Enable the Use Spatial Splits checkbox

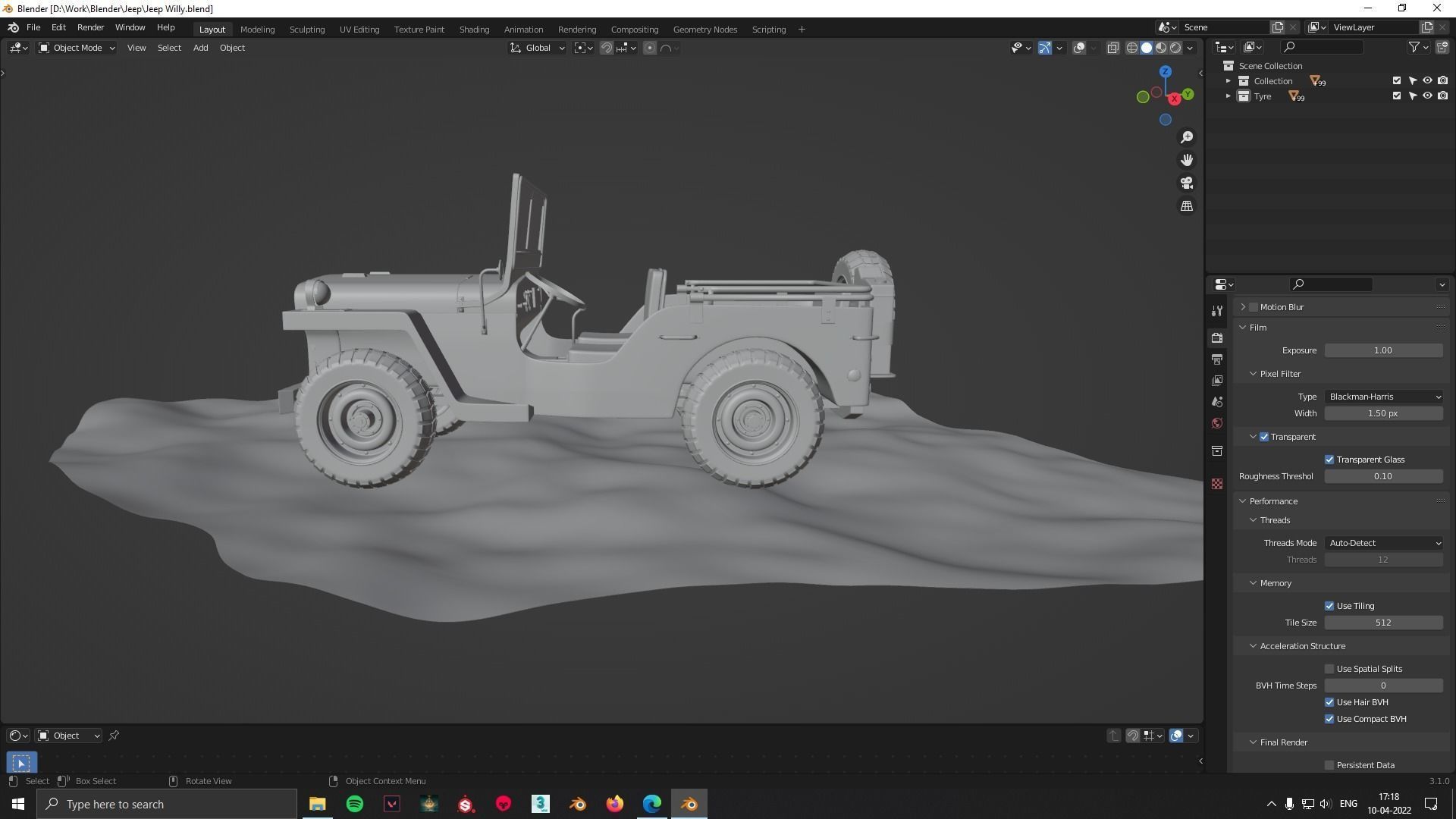(1329, 669)
